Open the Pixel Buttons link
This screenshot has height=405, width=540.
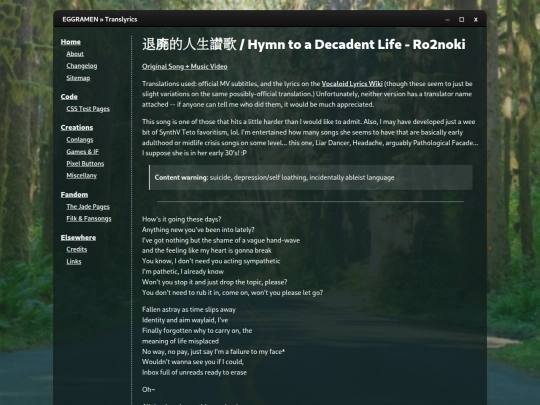(x=85, y=164)
